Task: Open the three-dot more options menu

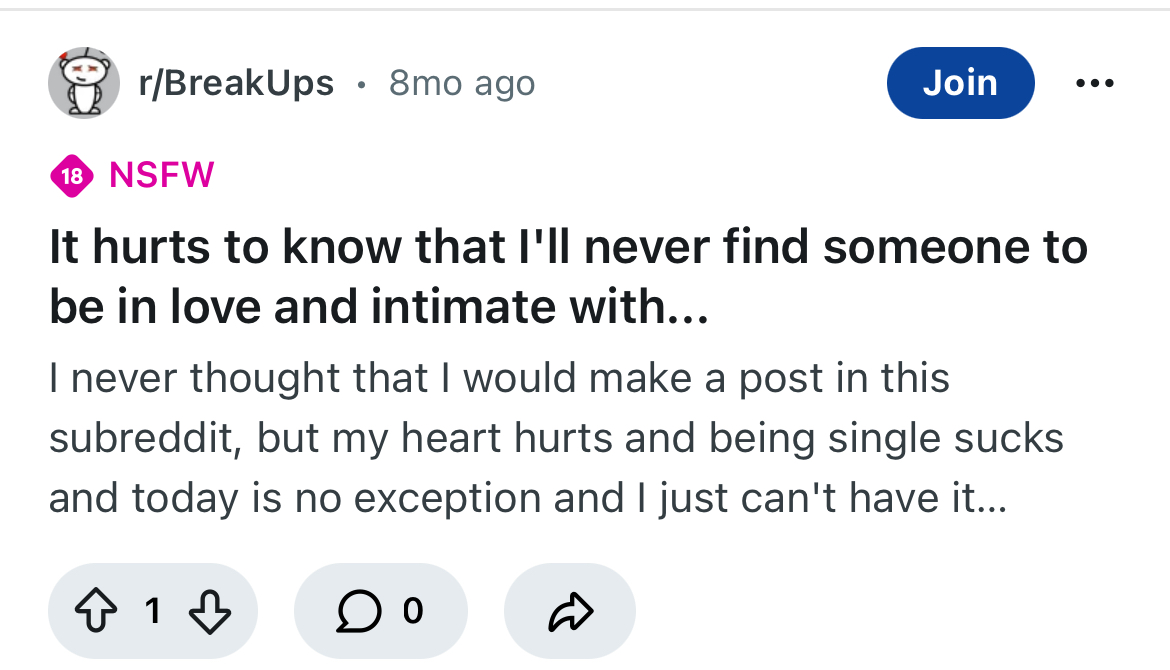Action: (x=1094, y=84)
